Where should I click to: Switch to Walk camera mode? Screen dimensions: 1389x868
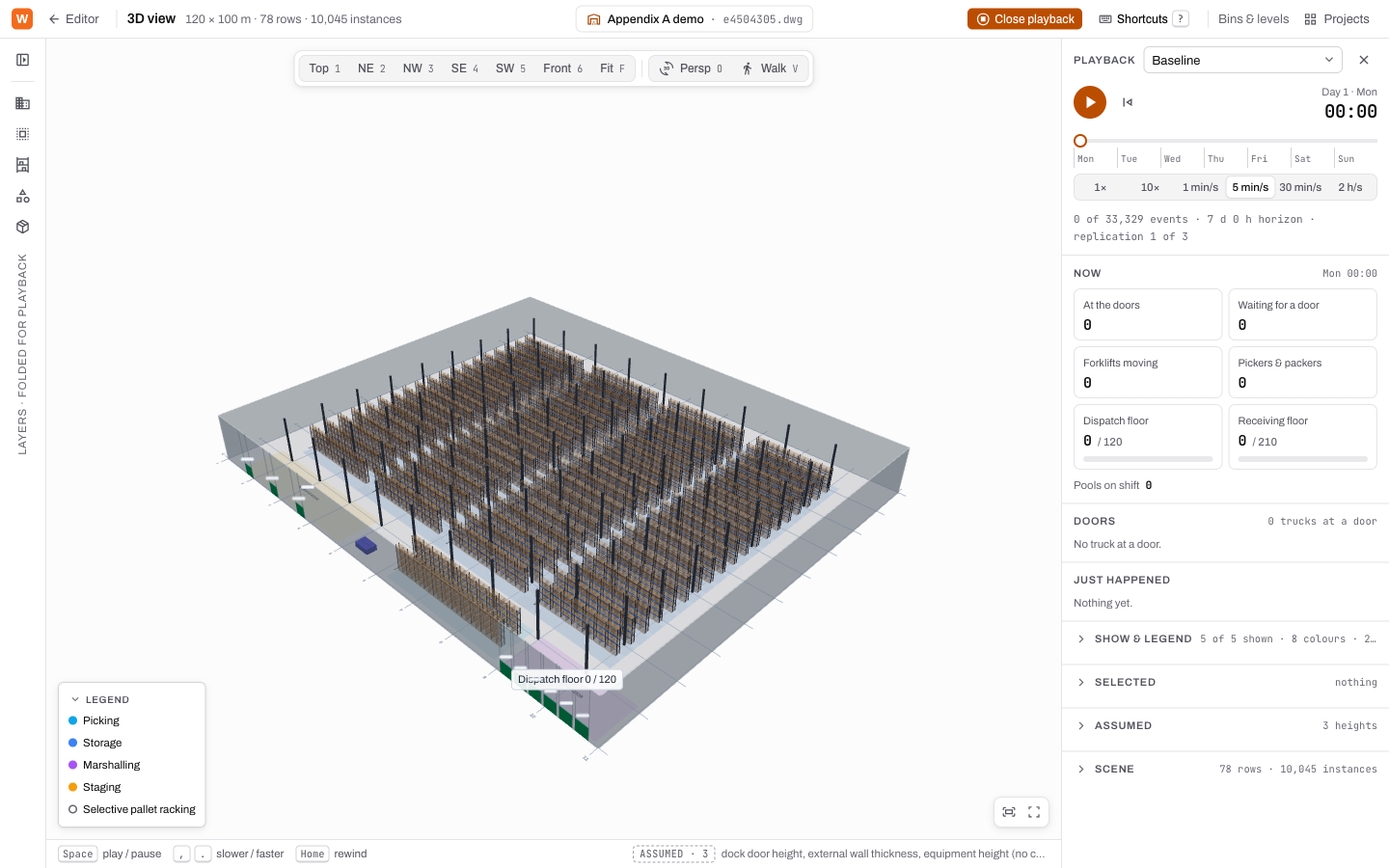(770, 68)
